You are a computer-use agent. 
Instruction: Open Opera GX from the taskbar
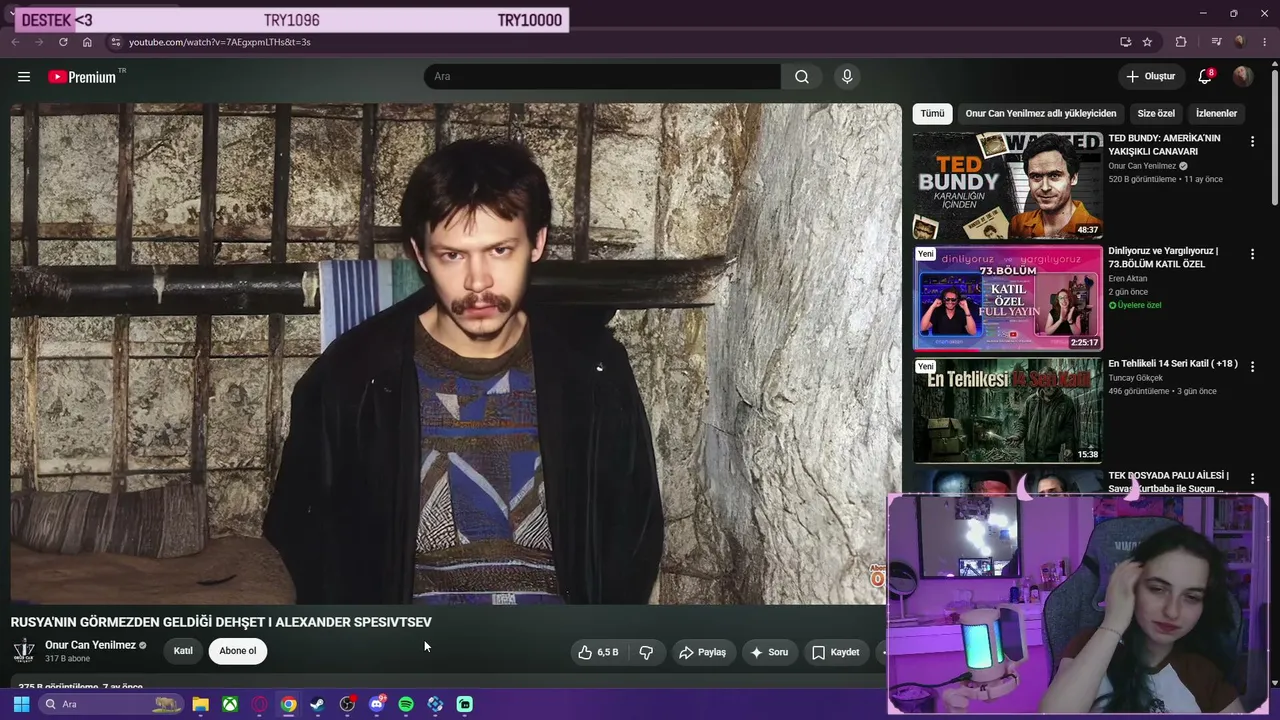click(259, 704)
